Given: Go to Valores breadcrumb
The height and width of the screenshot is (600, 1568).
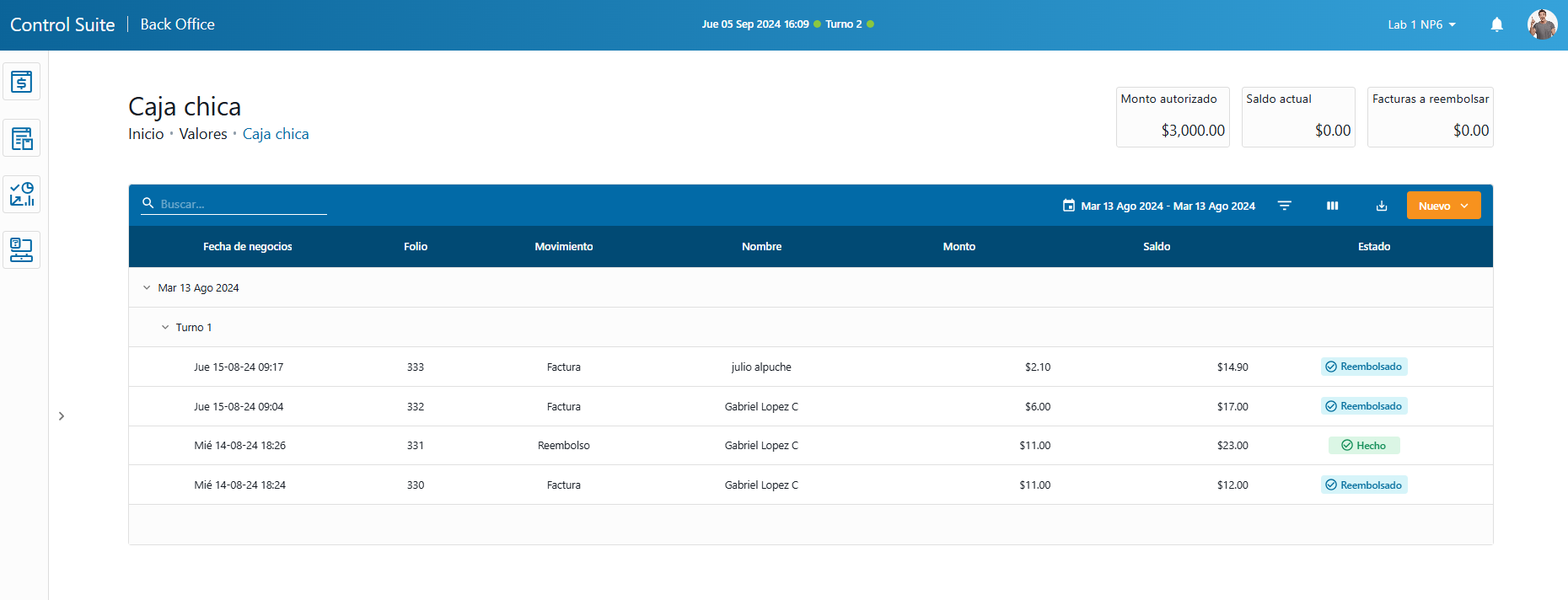Looking at the screenshot, I should click(x=203, y=134).
